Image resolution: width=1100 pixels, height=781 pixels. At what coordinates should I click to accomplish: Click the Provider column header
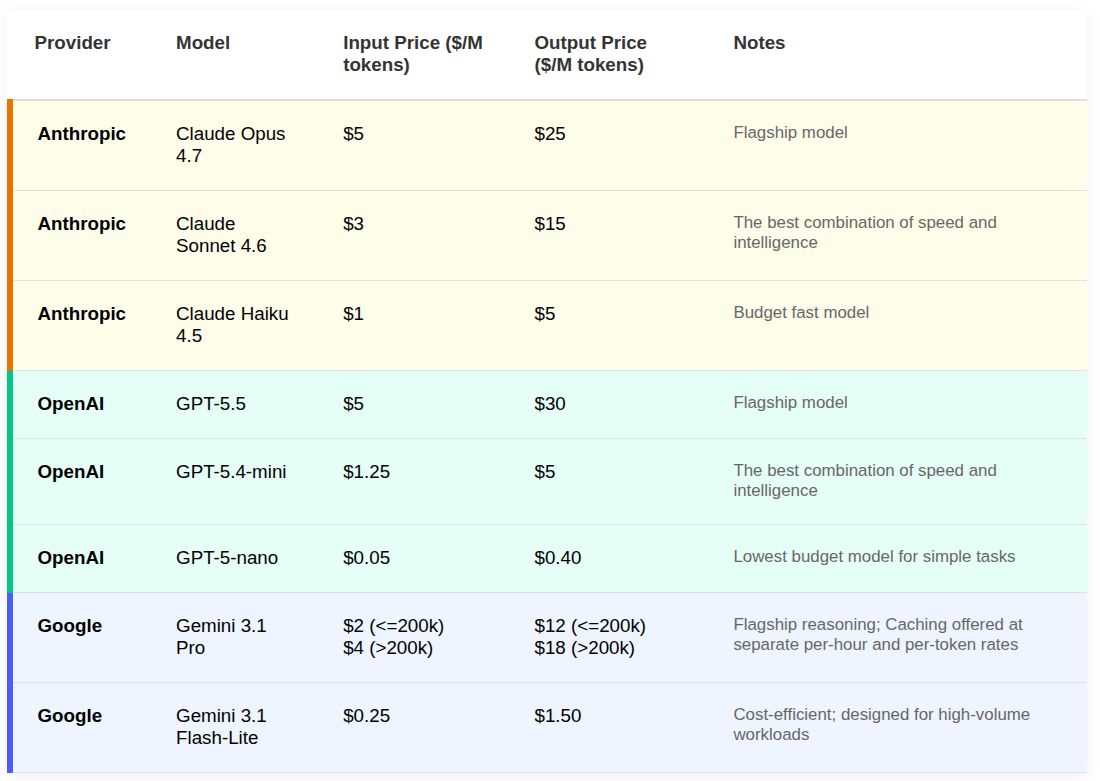click(72, 43)
